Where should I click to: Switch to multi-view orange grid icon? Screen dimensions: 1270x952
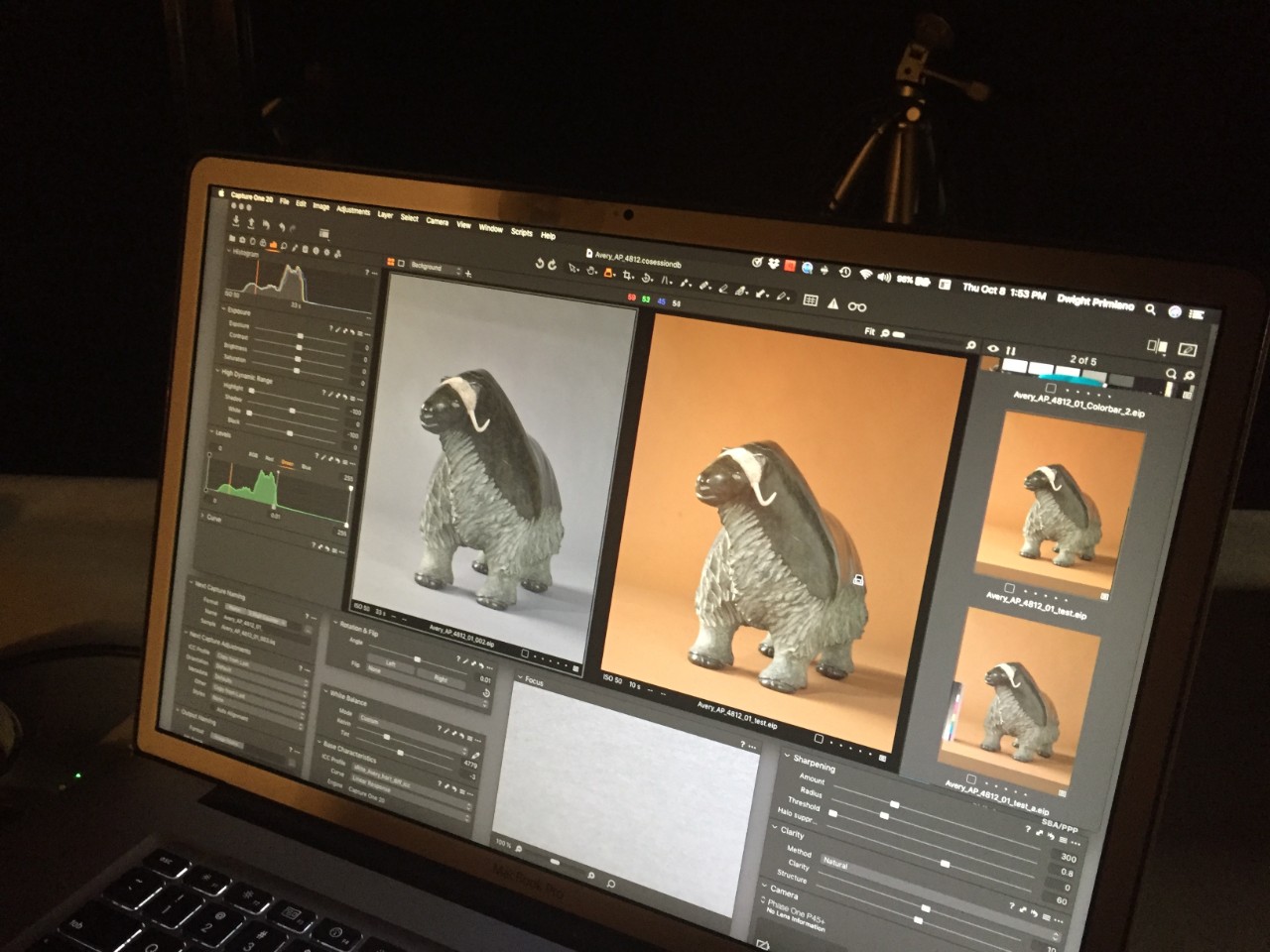(391, 262)
